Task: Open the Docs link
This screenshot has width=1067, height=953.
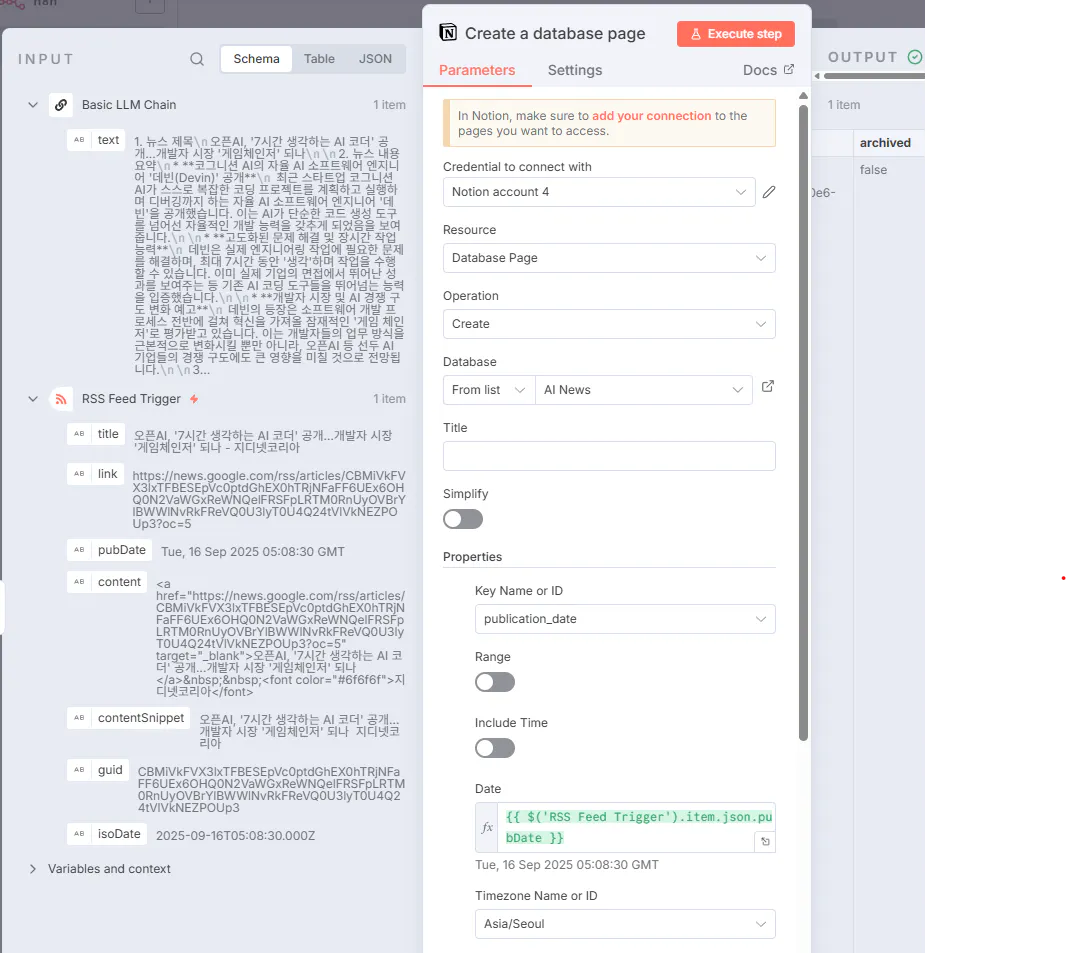Action: coord(768,70)
